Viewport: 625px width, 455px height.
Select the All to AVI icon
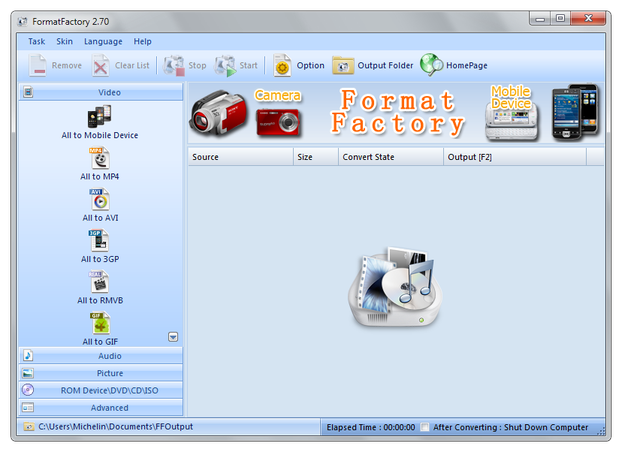[100, 199]
